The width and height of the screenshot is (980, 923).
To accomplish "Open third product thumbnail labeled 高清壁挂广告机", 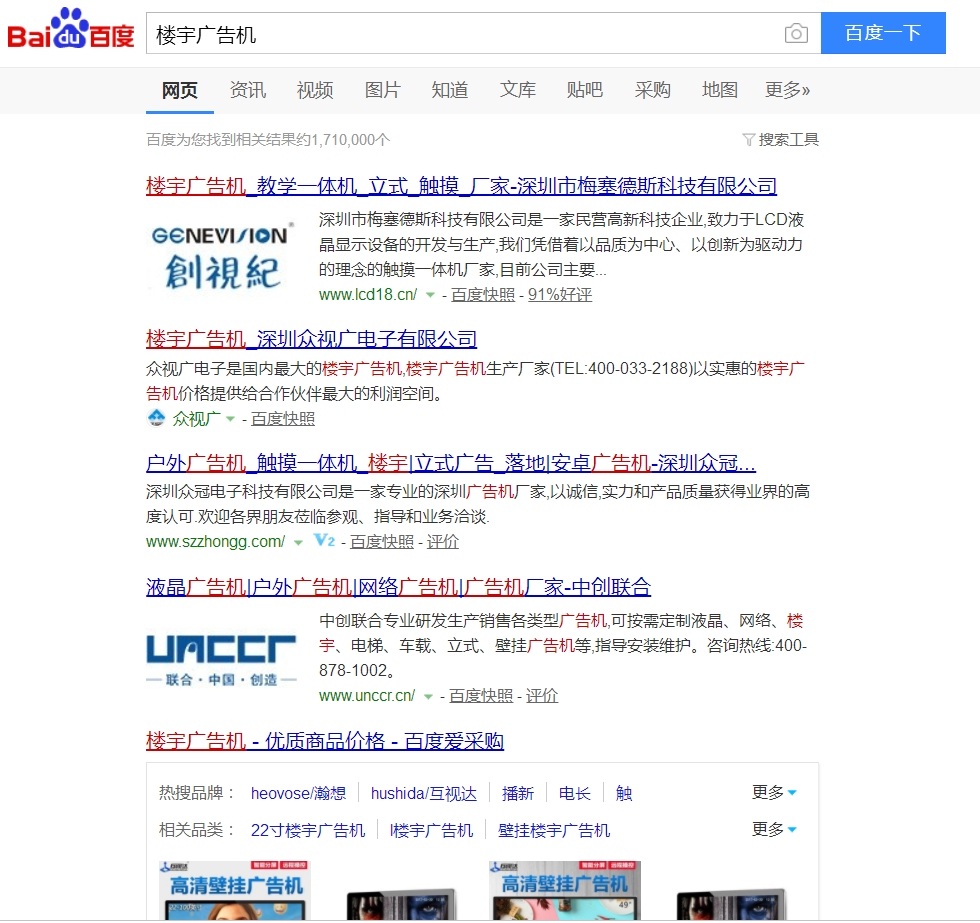I will 564,890.
